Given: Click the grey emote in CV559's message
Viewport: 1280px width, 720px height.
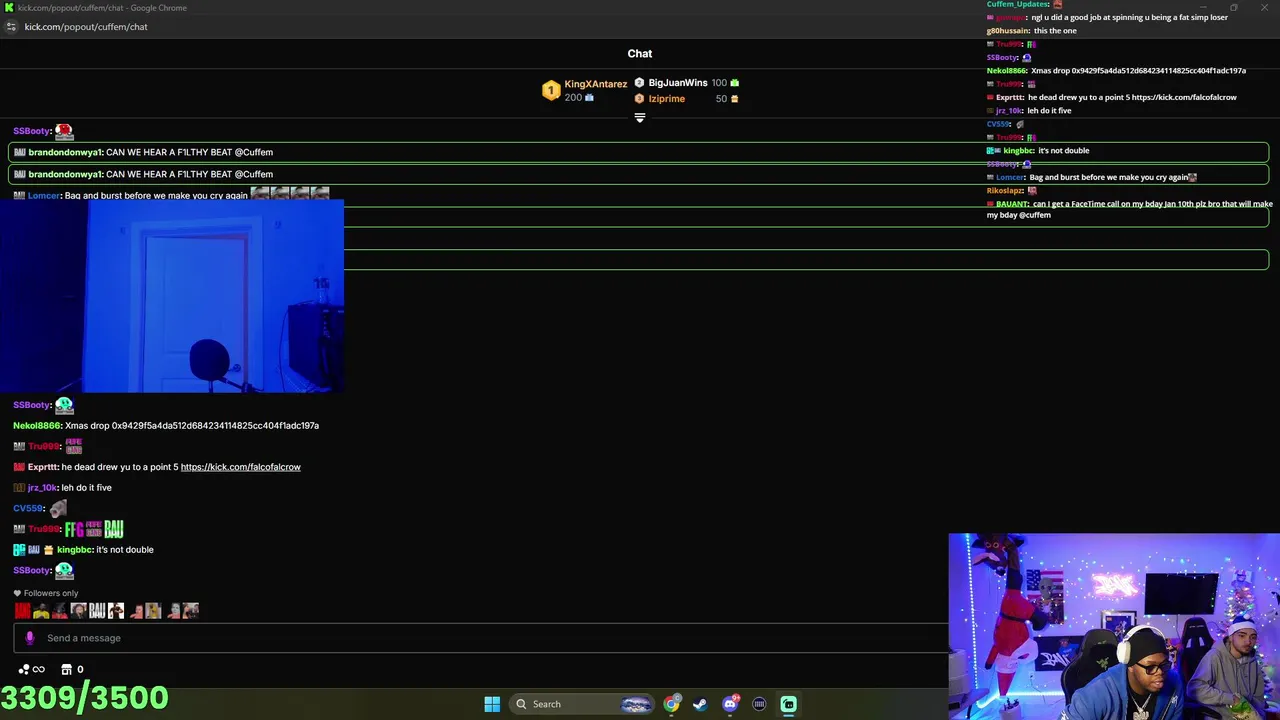Looking at the screenshot, I should (x=58, y=508).
